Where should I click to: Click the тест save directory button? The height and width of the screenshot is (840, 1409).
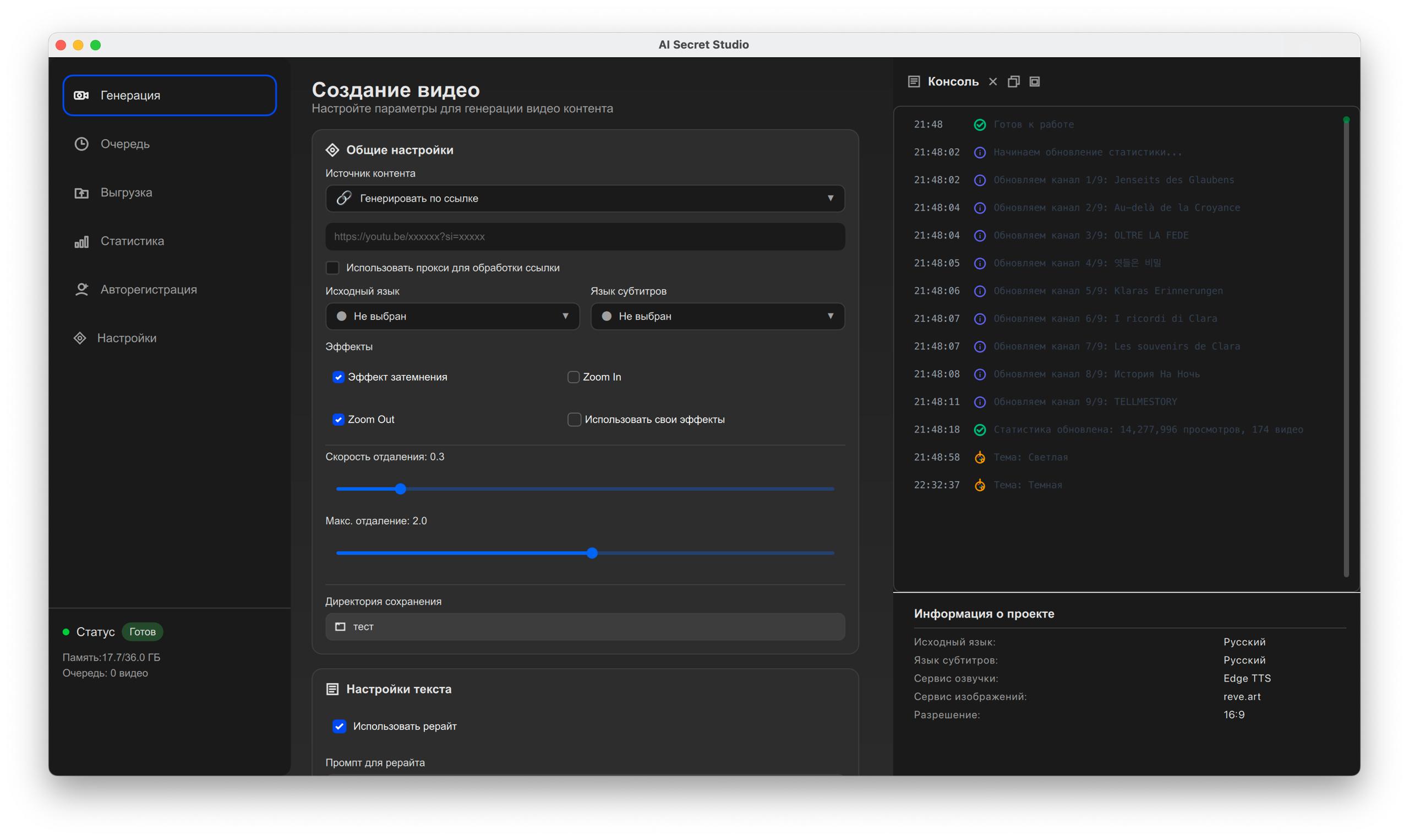(x=585, y=627)
